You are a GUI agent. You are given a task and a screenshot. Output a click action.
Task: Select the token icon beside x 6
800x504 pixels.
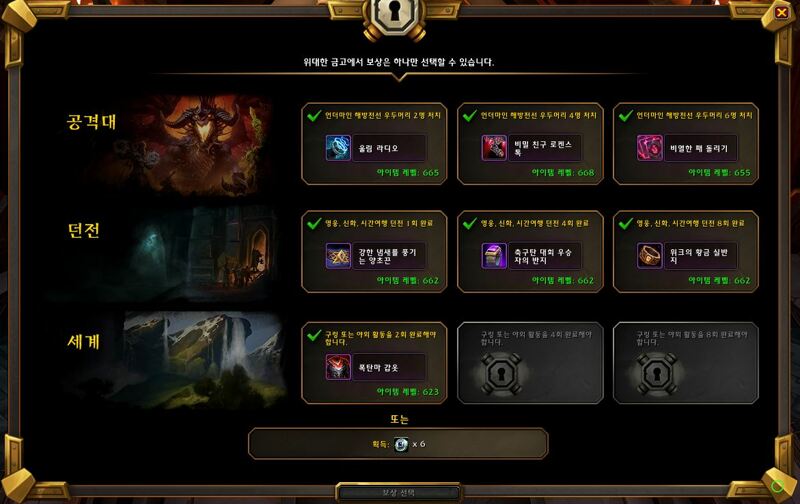pyautogui.click(x=402, y=444)
